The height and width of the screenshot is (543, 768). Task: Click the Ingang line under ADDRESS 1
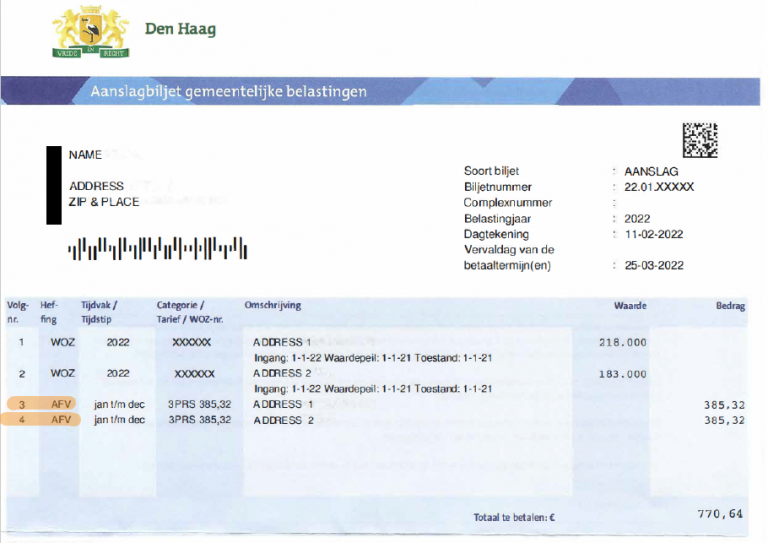tap(373, 358)
